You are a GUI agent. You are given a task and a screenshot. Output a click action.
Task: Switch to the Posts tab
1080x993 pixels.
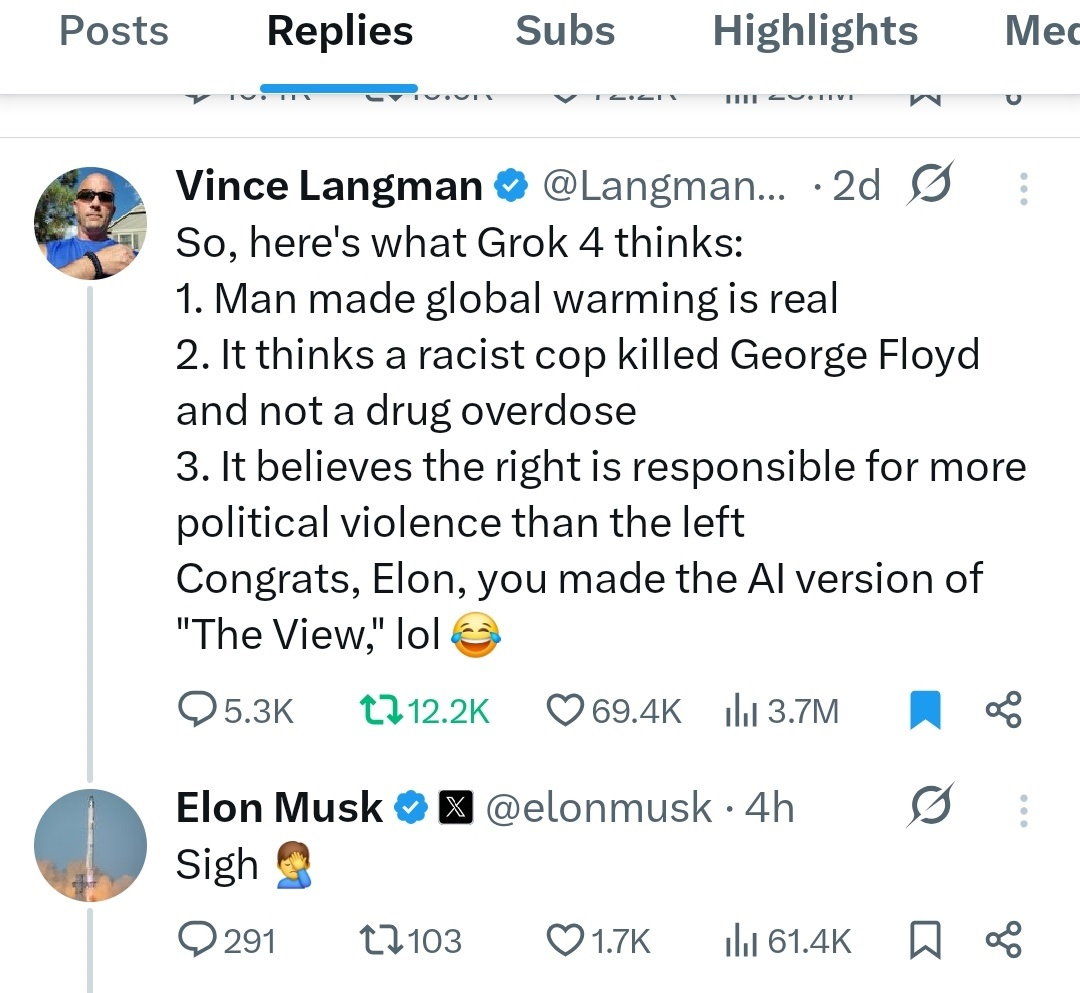tap(114, 32)
